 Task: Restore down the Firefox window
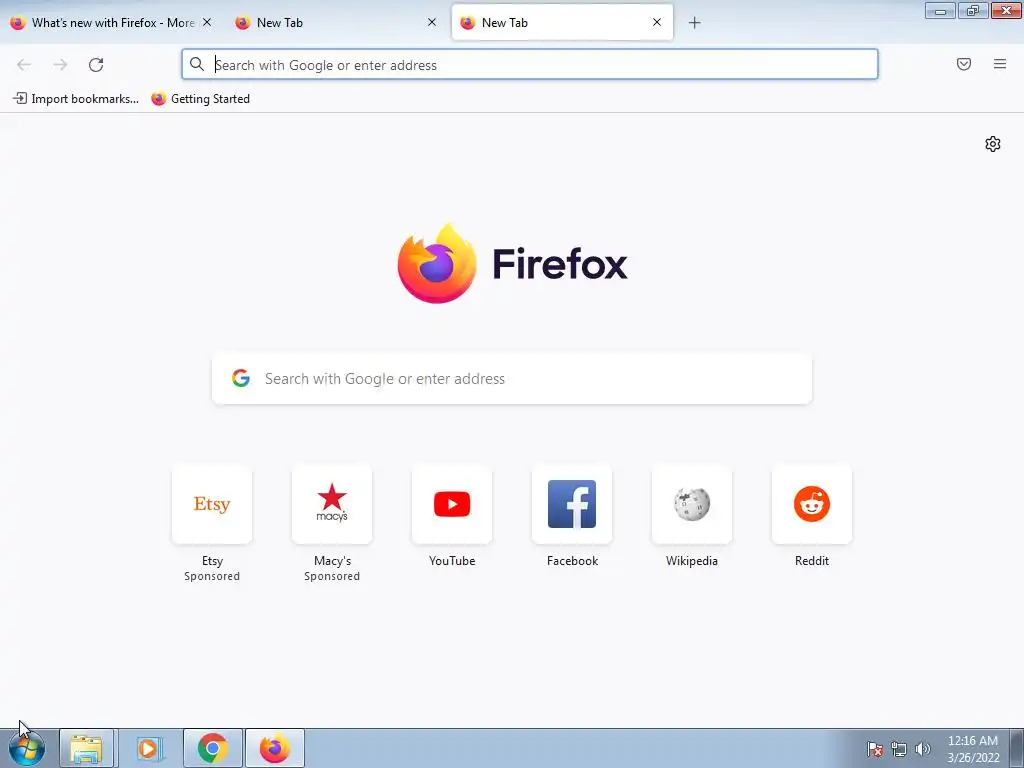pyautogui.click(x=973, y=10)
